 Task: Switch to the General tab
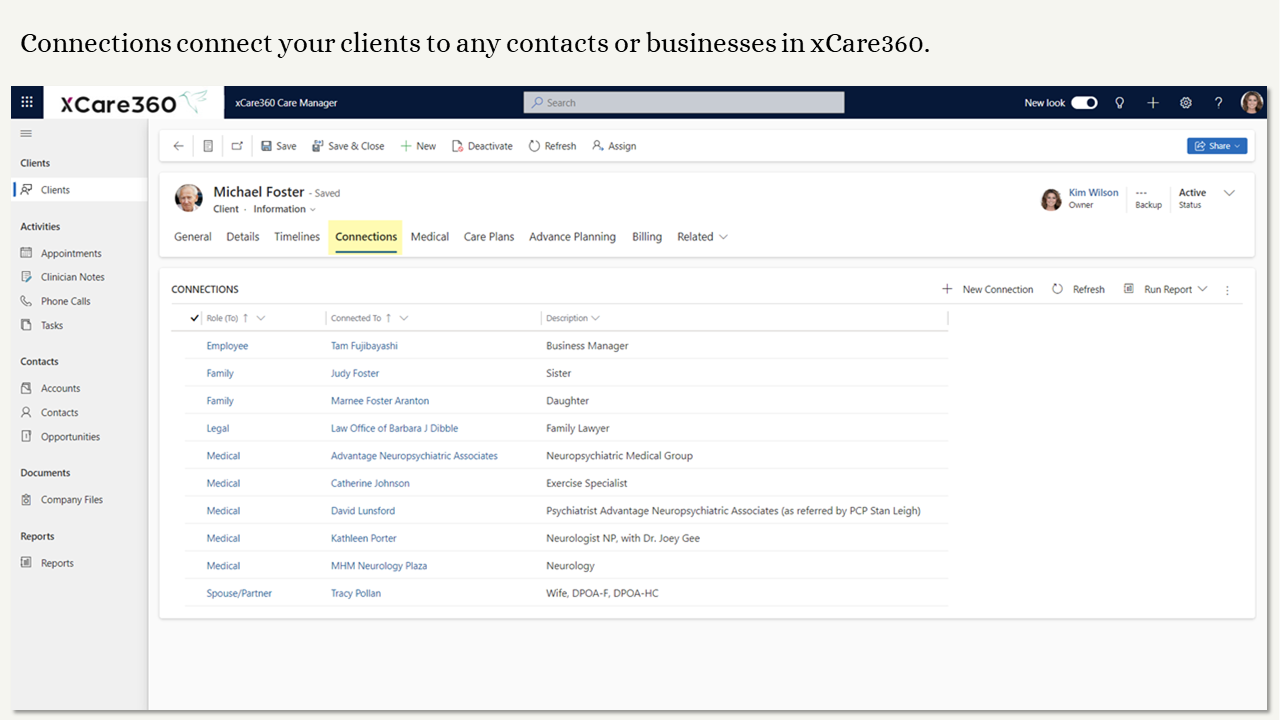(193, 237)
